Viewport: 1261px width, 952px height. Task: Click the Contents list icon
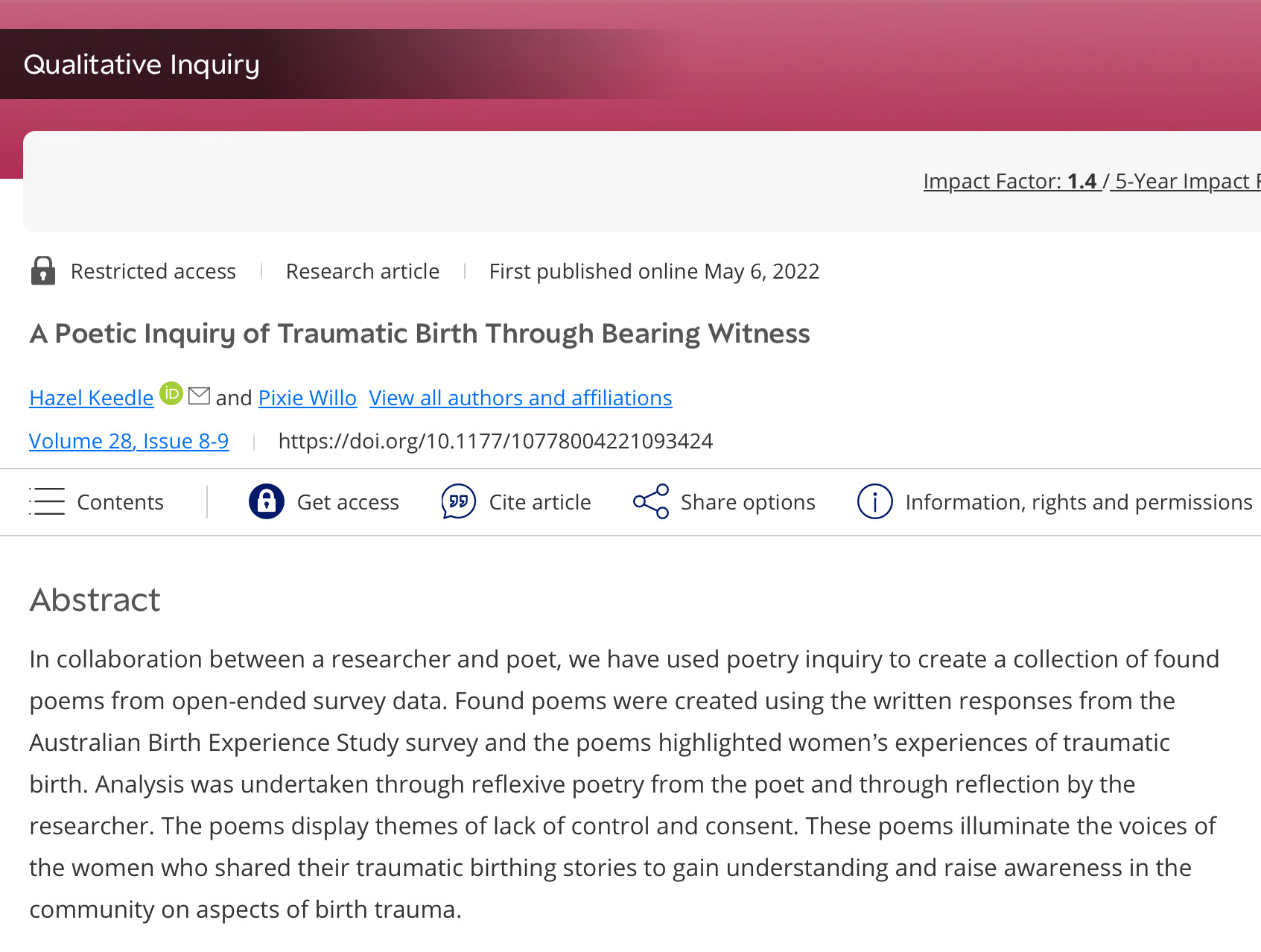(x=47, y=501)
